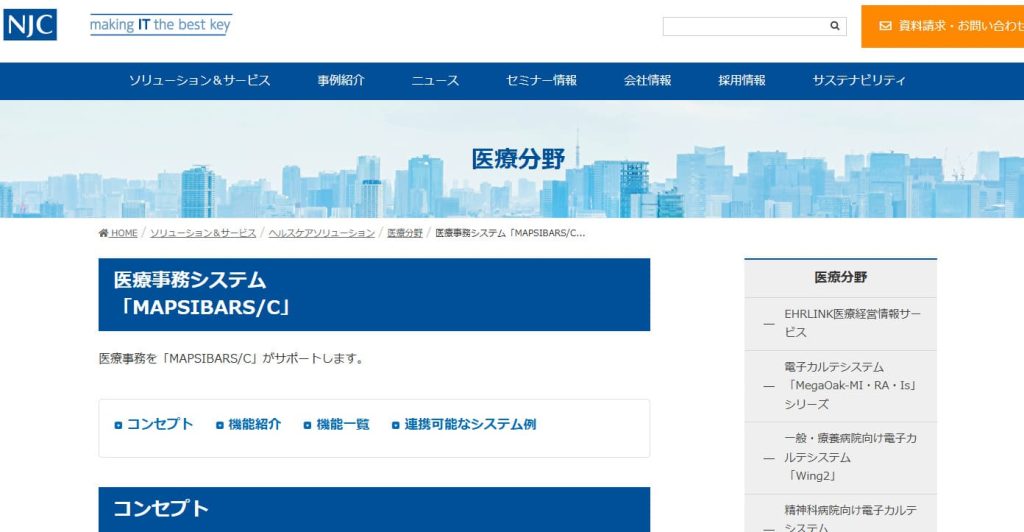Click the bullet icon beside 機能紹介
Viewport: 1024px width, 532px height.
tap(219, 426)
